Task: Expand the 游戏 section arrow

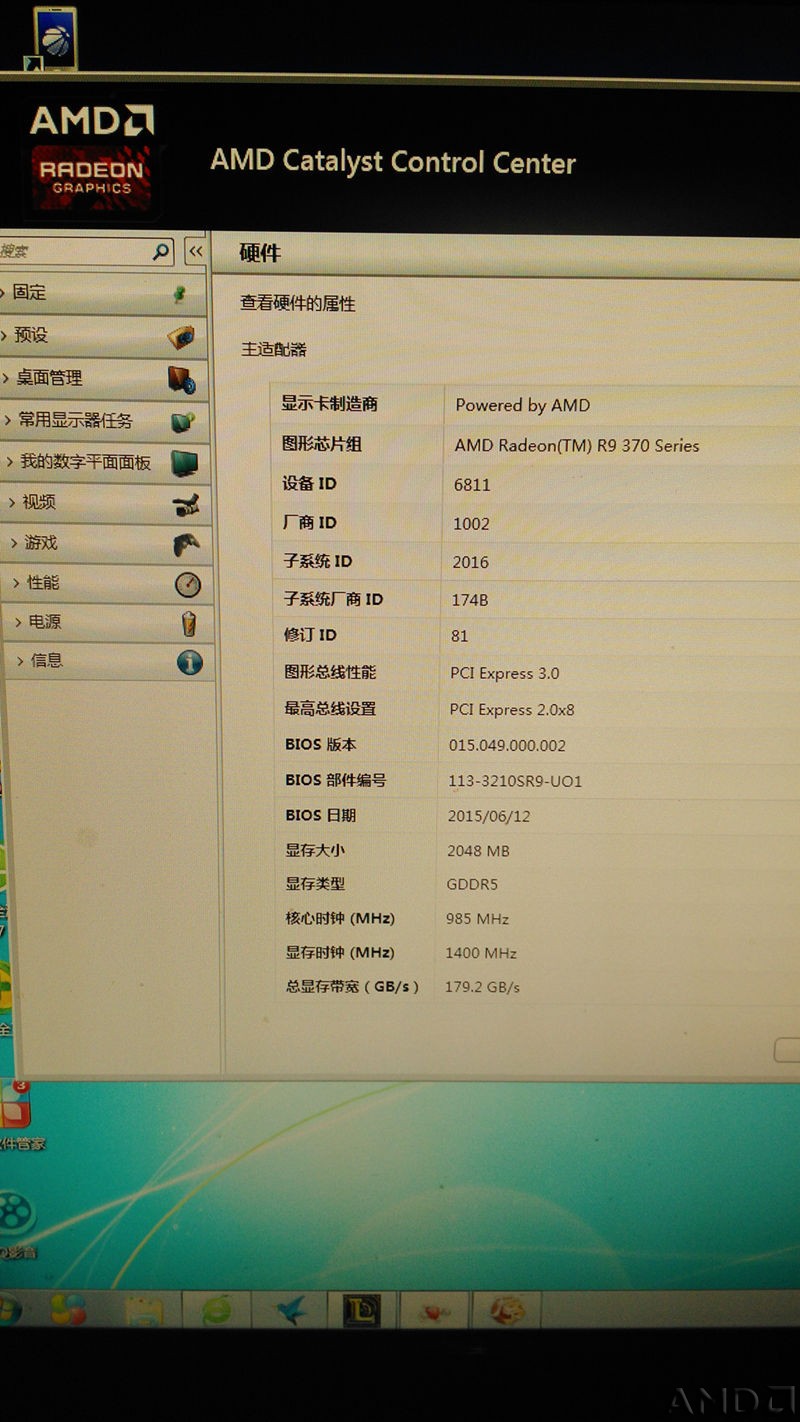Action: click(15, 543)
